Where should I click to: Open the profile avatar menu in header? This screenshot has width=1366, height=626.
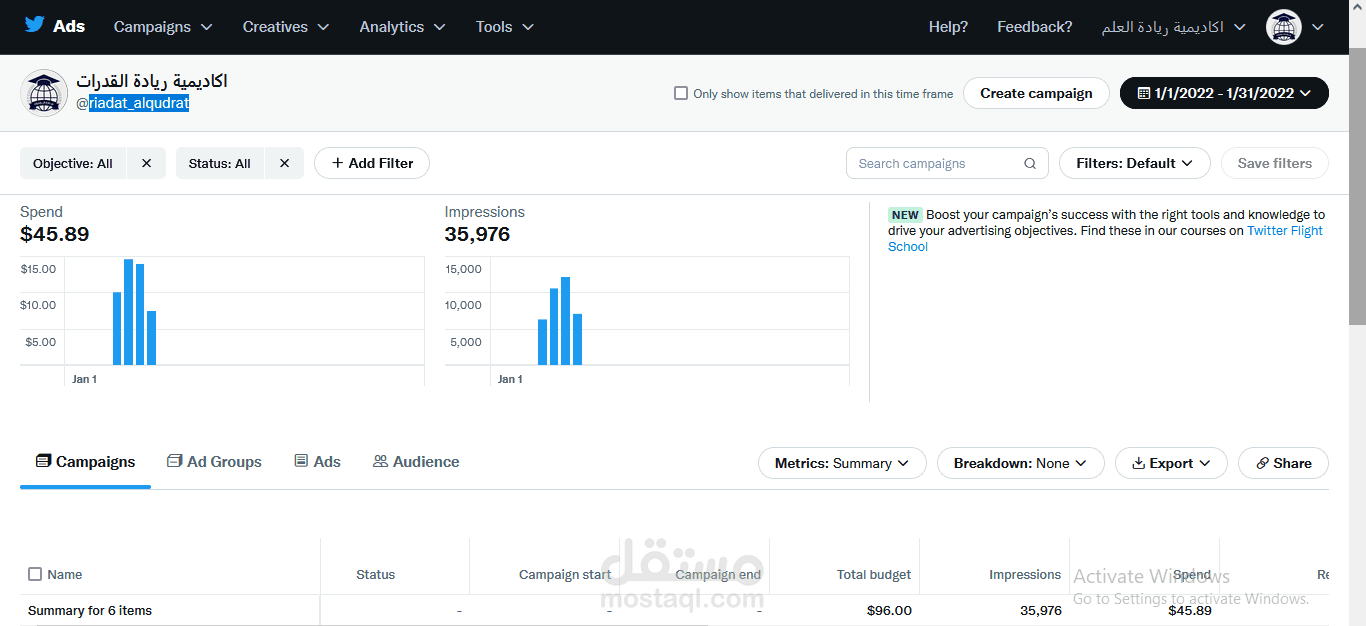point(1283,27)
